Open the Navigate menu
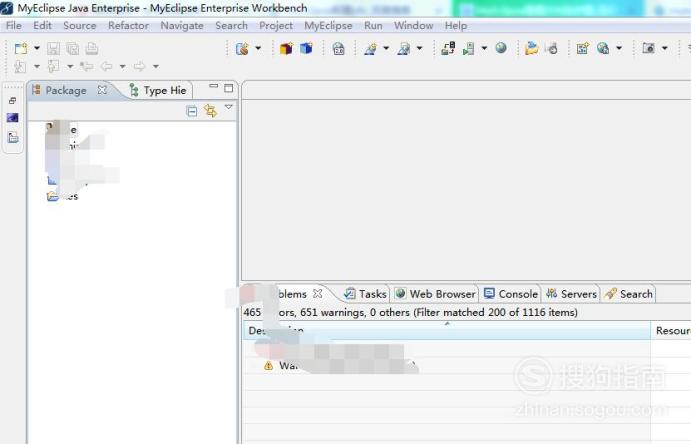Image resolution: width=691 pixels, height=444 pixels. [x=182, y=26]
